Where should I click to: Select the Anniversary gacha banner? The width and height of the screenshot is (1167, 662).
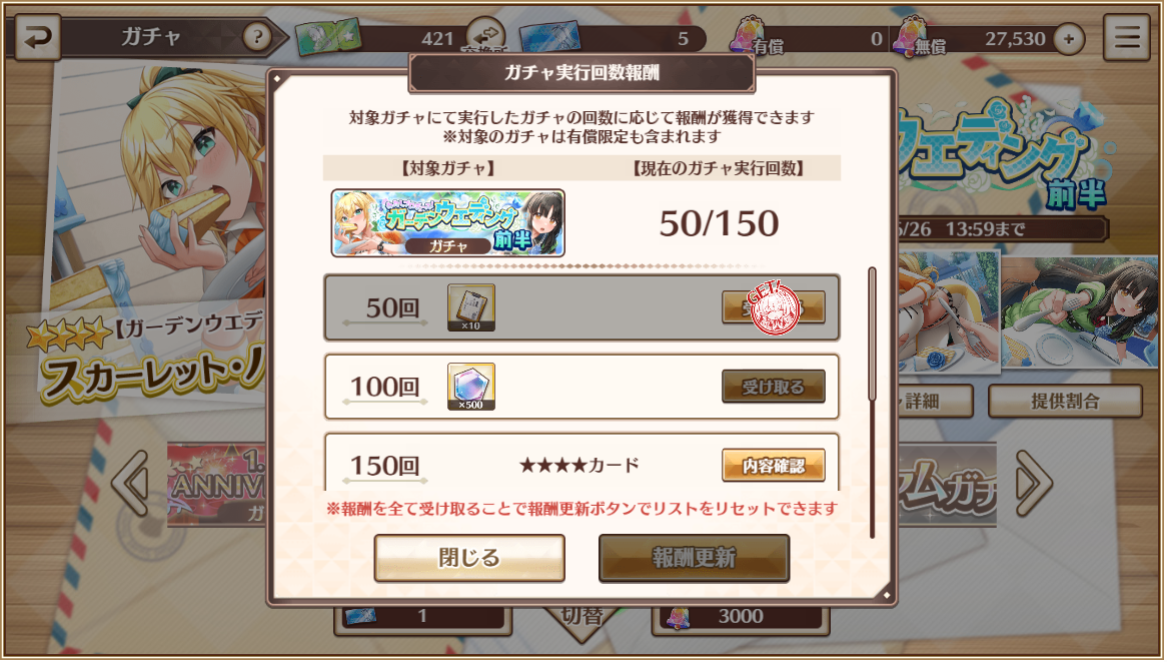pyautogui.click(x=217, y=485)
